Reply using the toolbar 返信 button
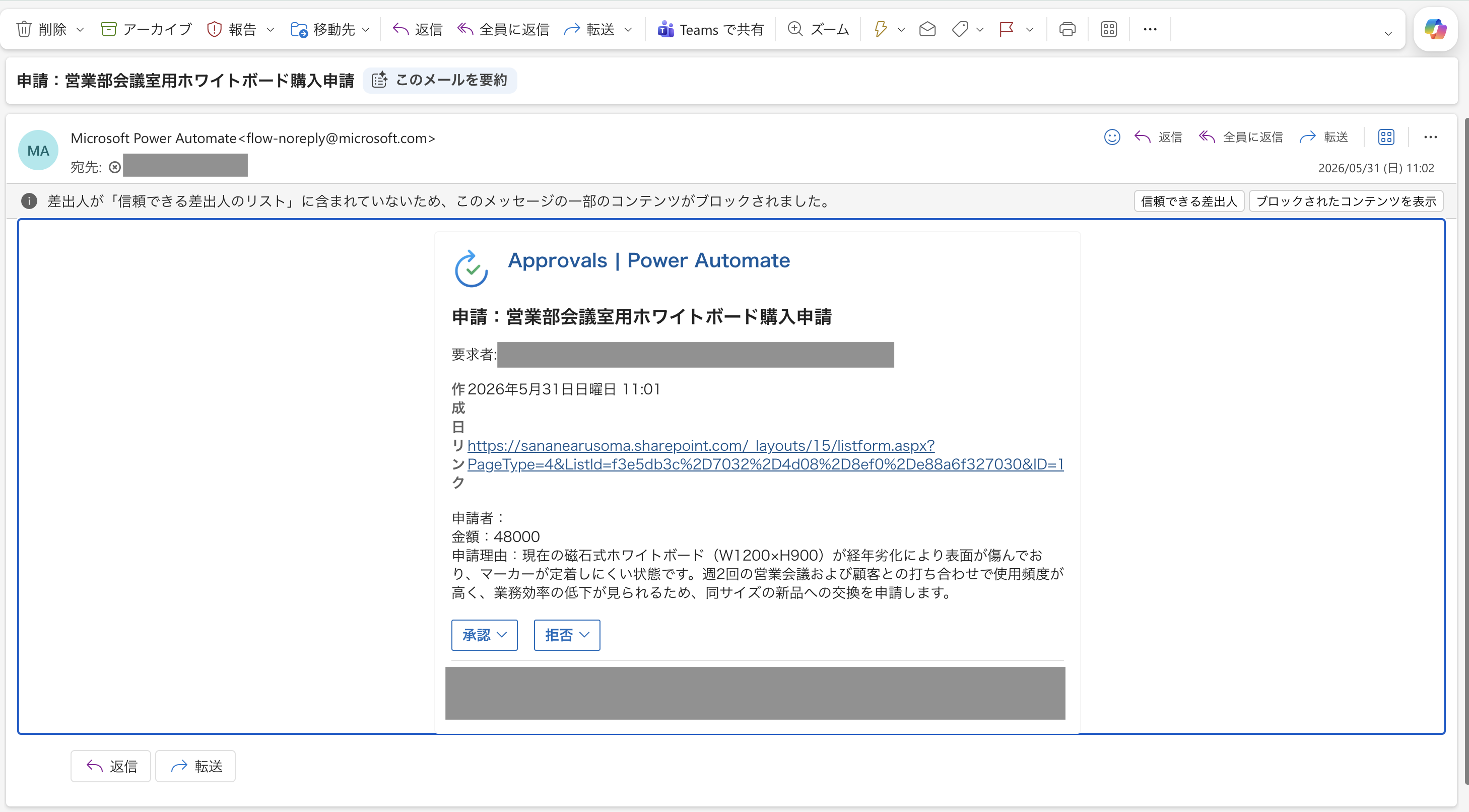This screenshot has height=812, width=1469. click(418, 29)
